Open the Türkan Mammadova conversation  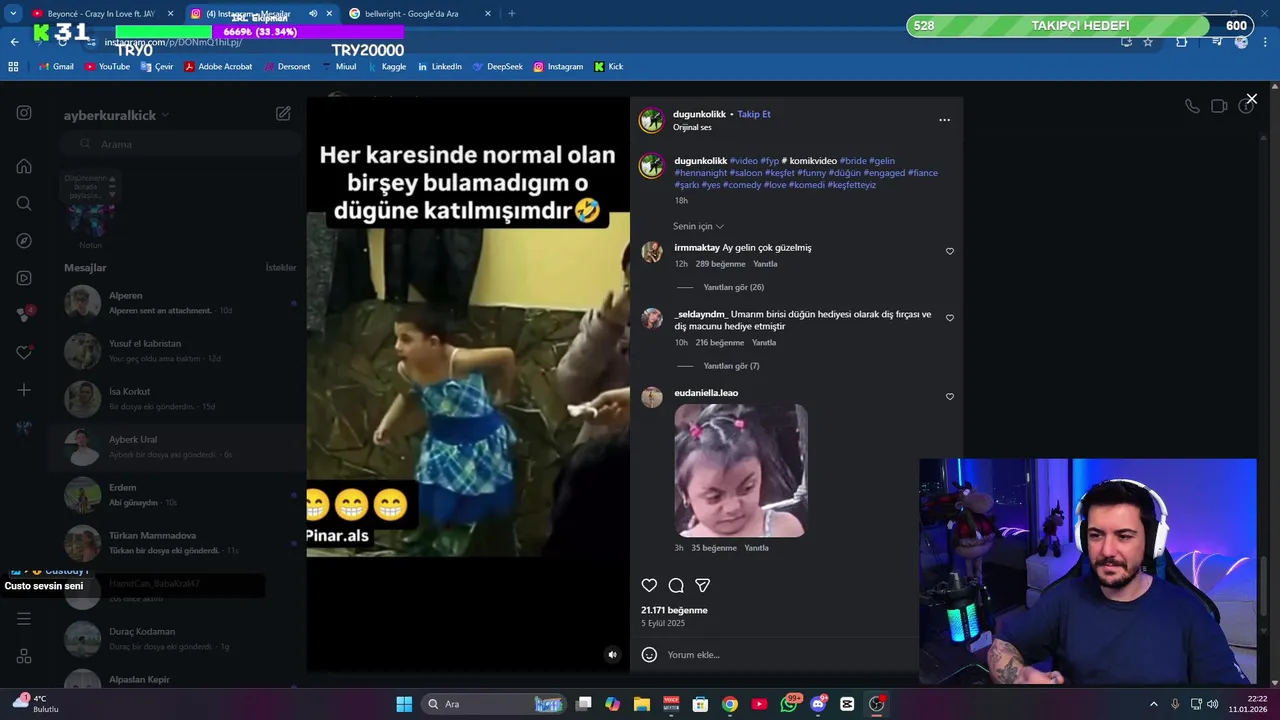(176, 543)
